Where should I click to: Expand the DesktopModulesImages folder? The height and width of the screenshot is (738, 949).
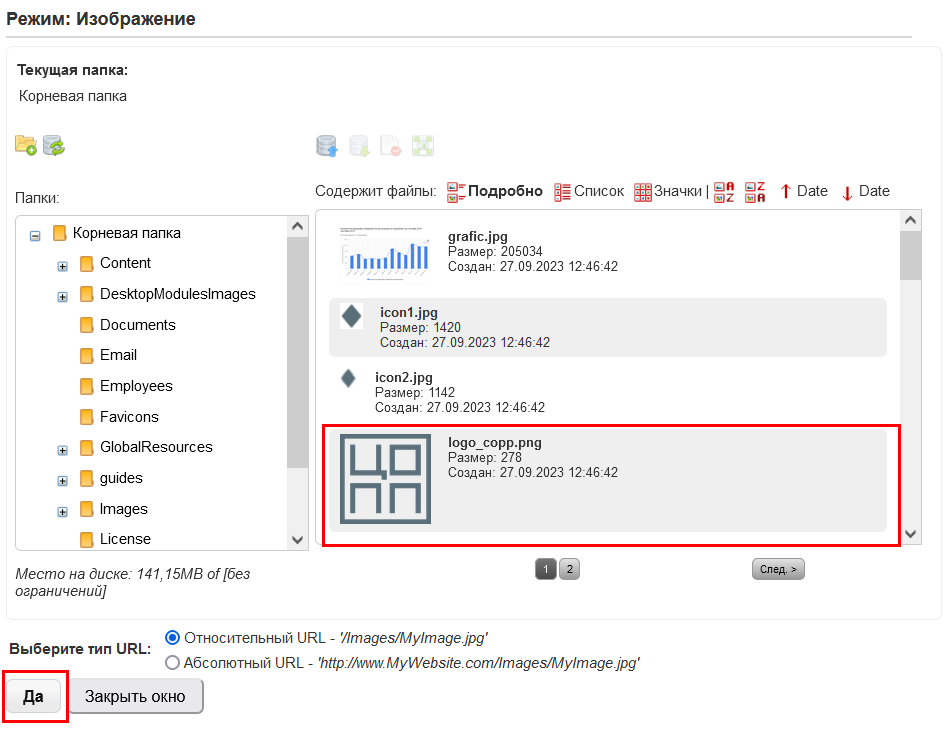click(x=62, y=296)
